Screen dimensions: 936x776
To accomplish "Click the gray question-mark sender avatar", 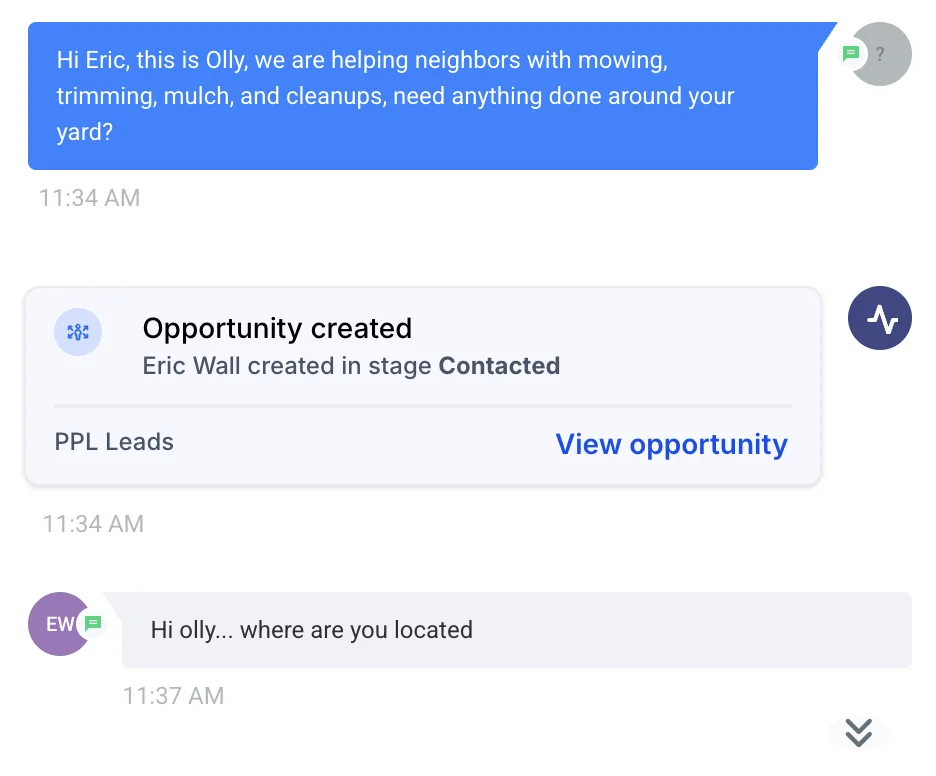I will coord(883,54).
